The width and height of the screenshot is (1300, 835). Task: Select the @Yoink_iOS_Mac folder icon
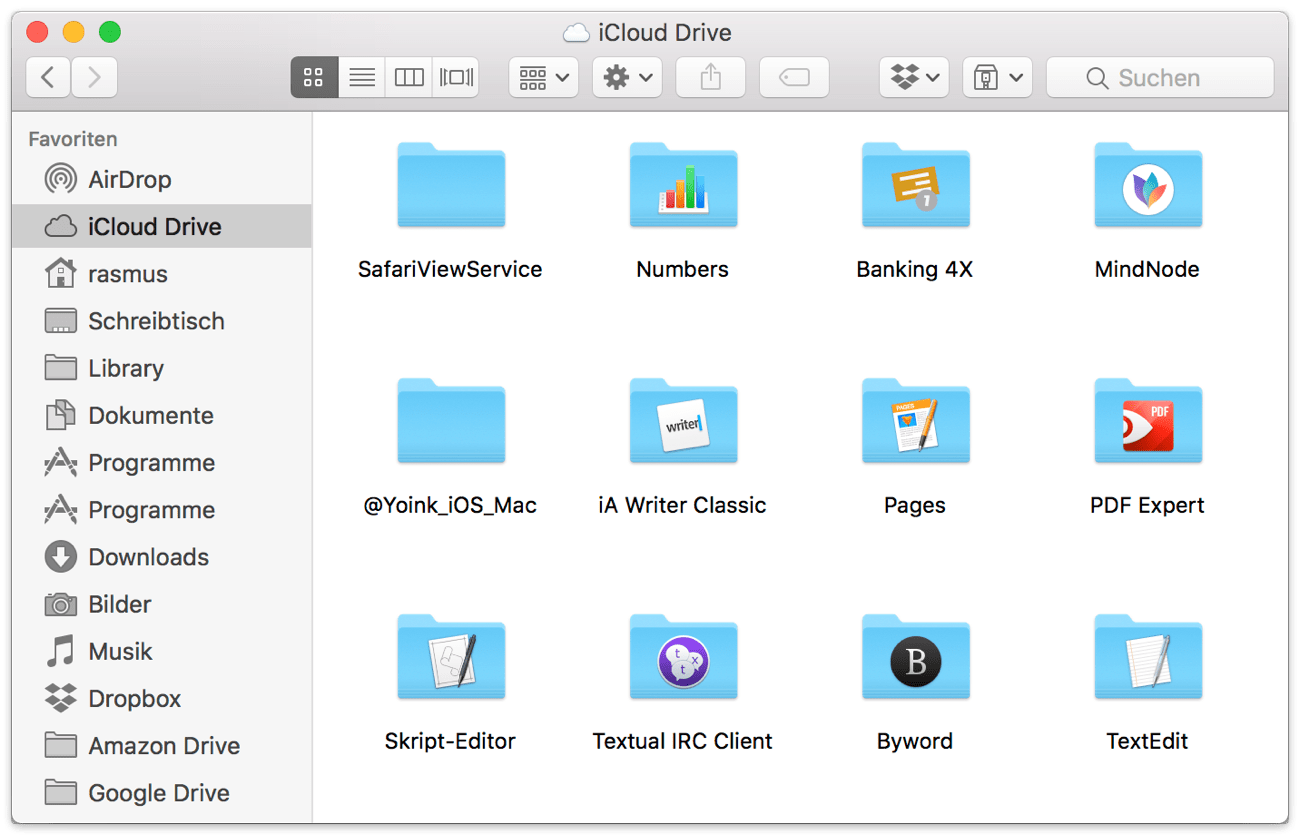451,421
